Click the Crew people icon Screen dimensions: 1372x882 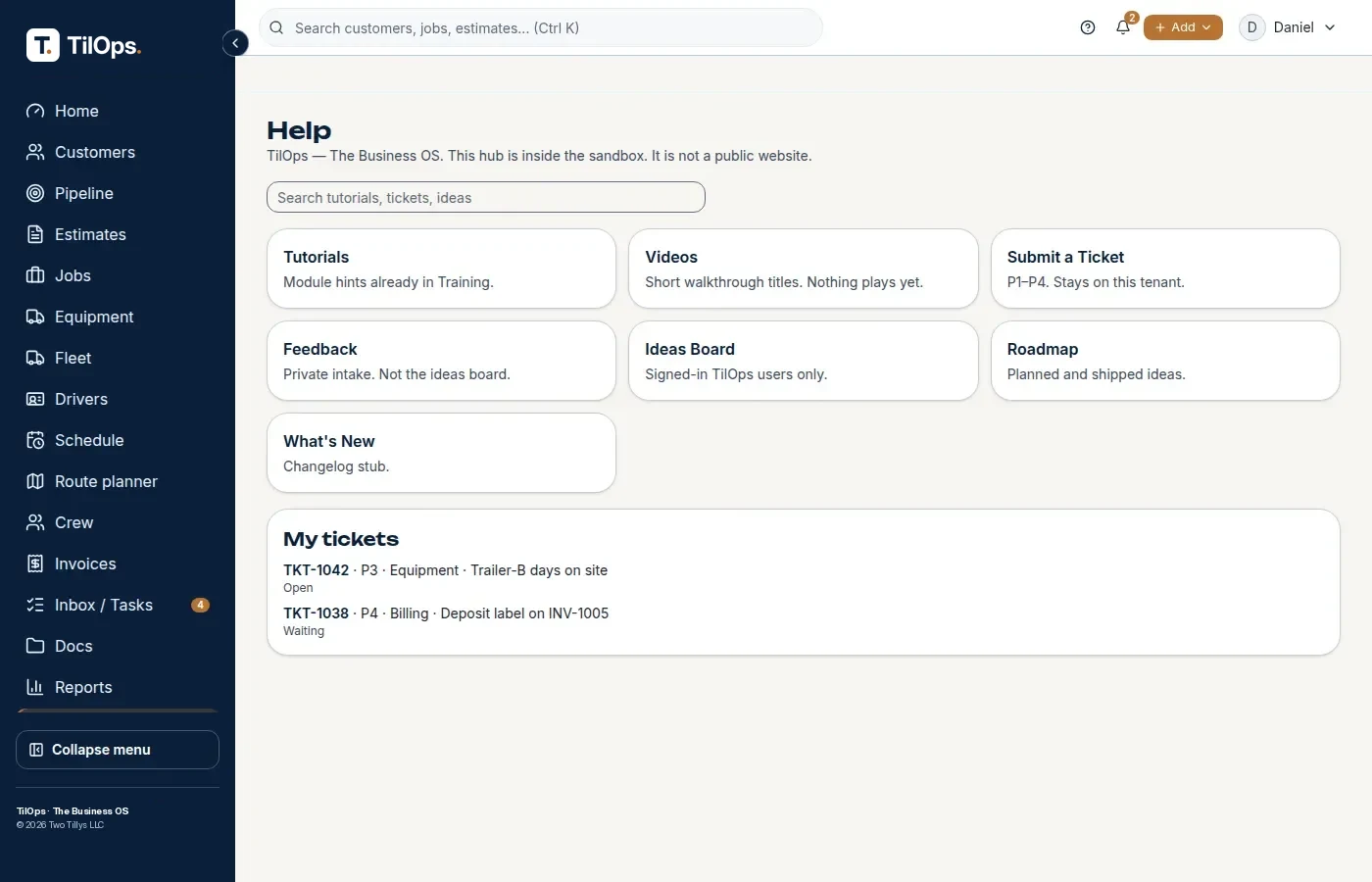coord(35,522)
